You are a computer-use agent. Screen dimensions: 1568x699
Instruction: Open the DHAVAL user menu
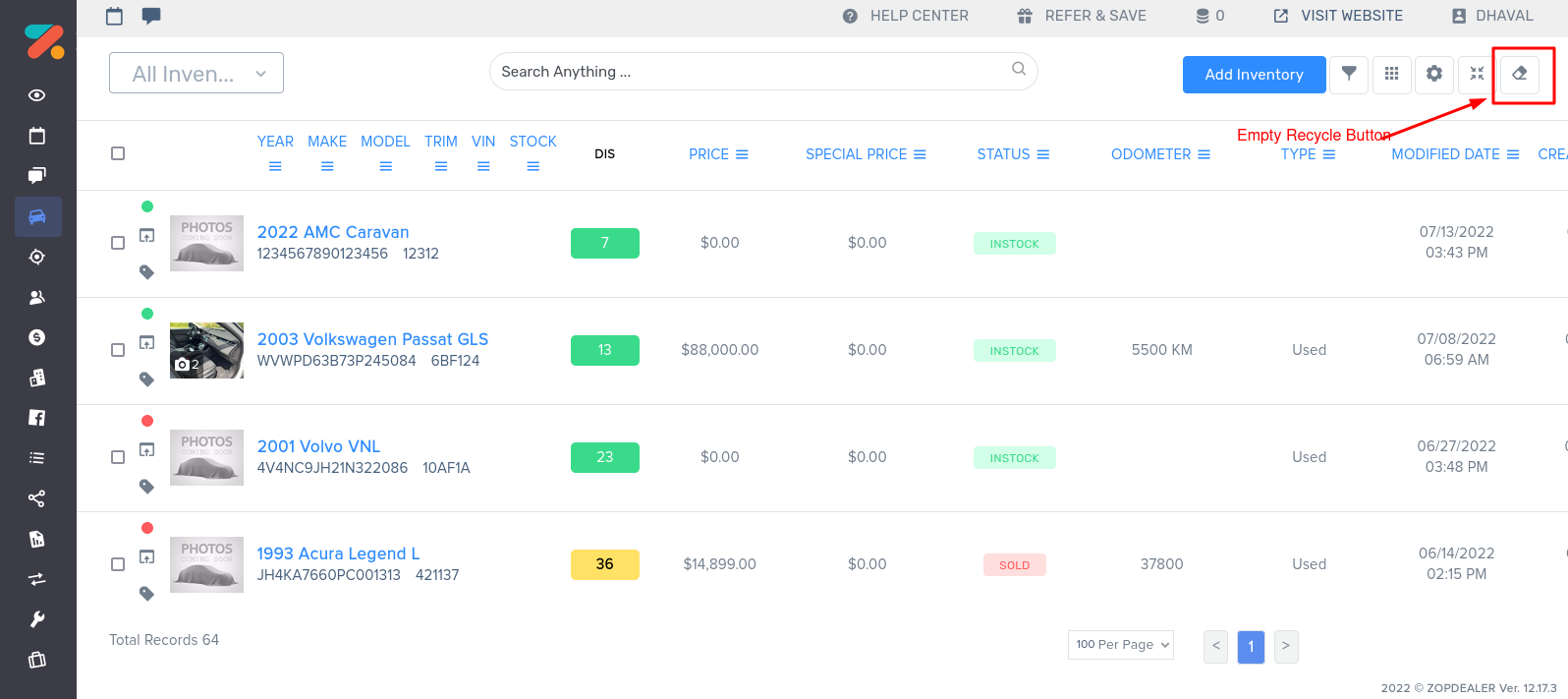click(1491, 16)
